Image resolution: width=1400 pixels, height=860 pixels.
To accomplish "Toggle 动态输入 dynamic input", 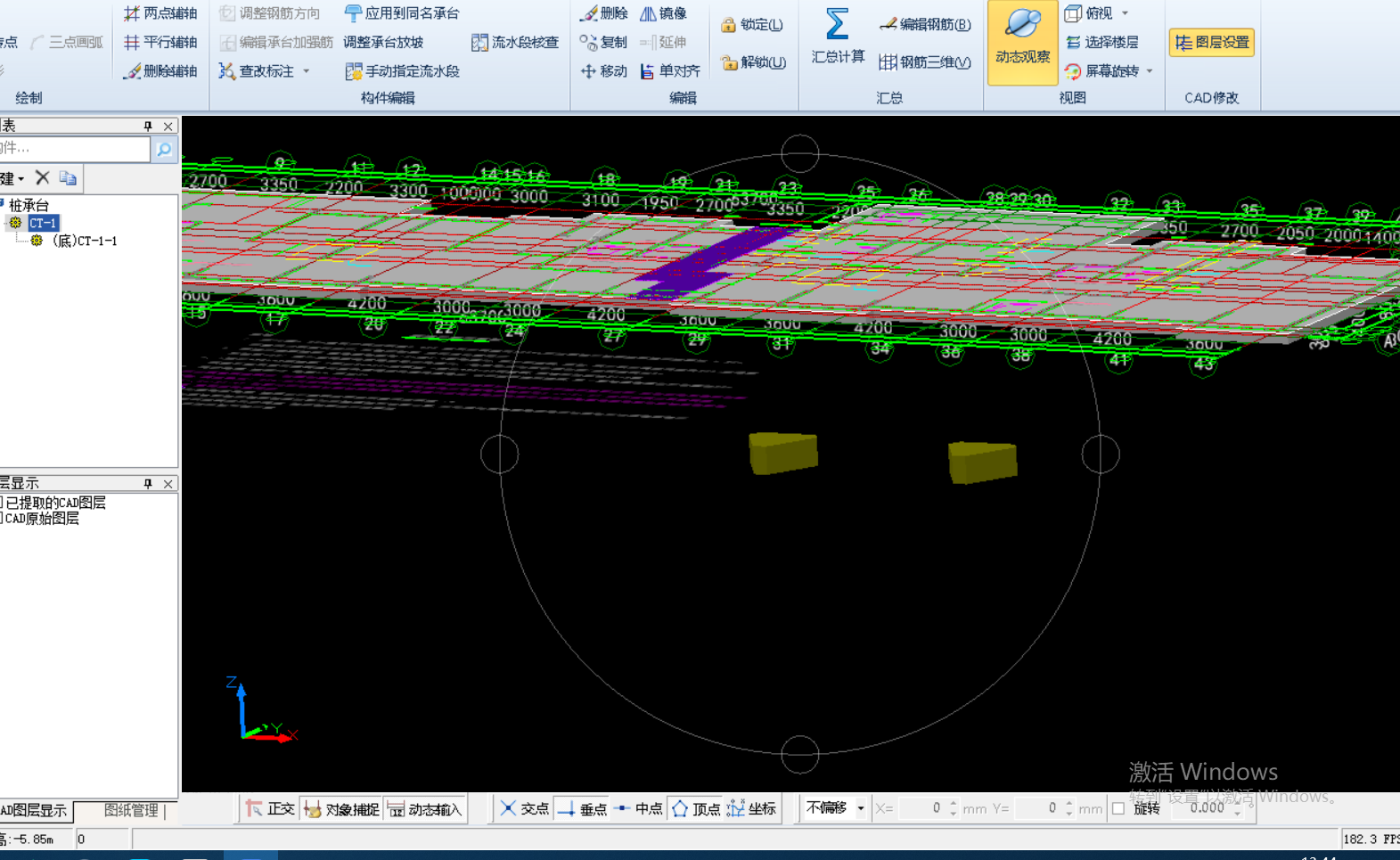I will [424, 808].
